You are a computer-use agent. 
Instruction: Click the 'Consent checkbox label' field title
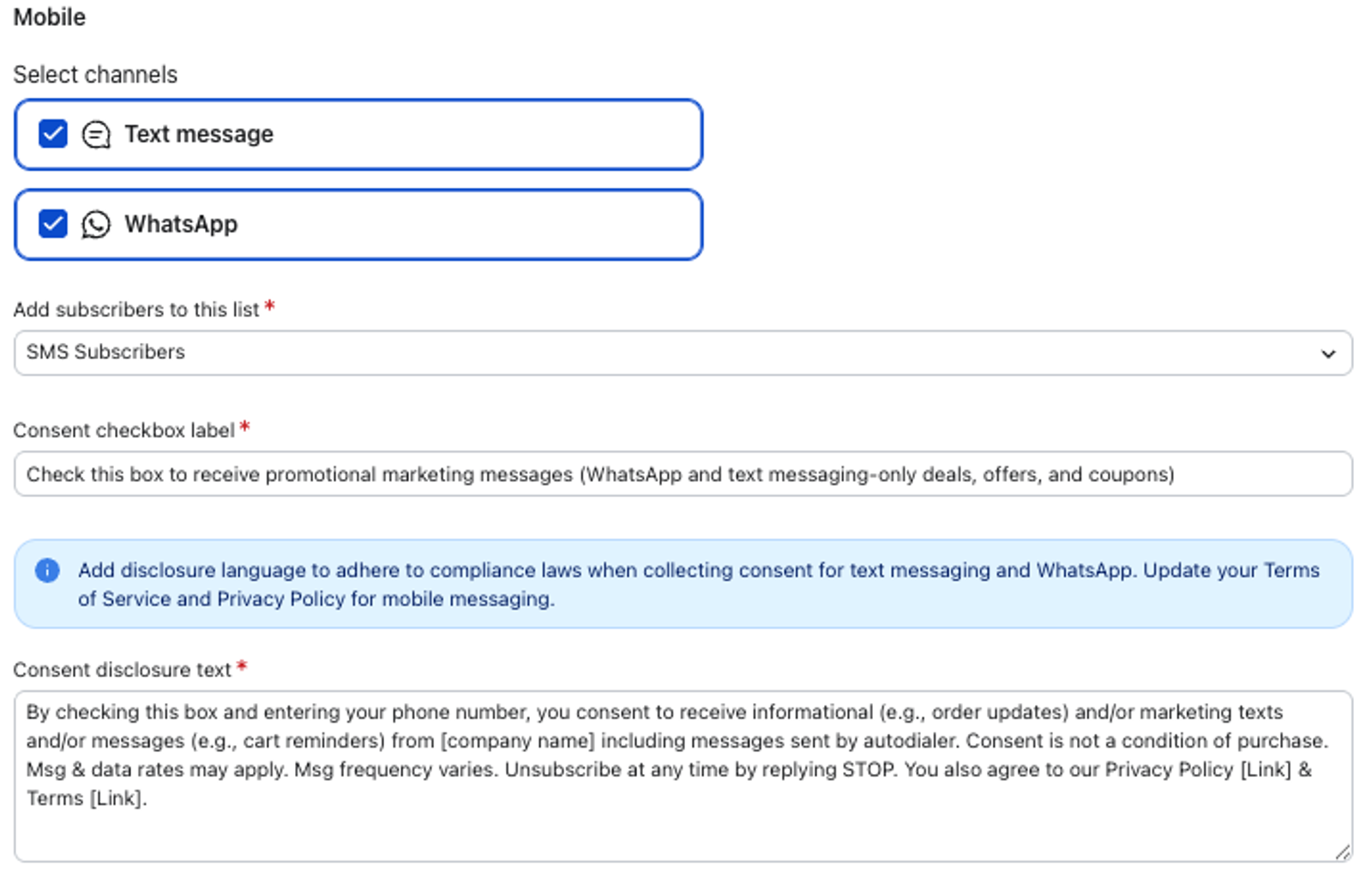point(123,430)
